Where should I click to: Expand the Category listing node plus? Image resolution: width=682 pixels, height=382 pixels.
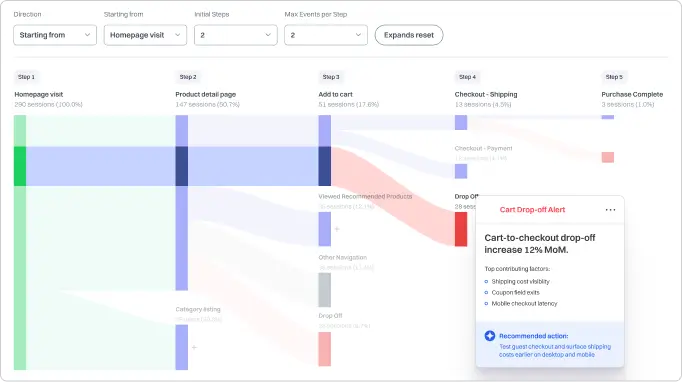(194, 347)
